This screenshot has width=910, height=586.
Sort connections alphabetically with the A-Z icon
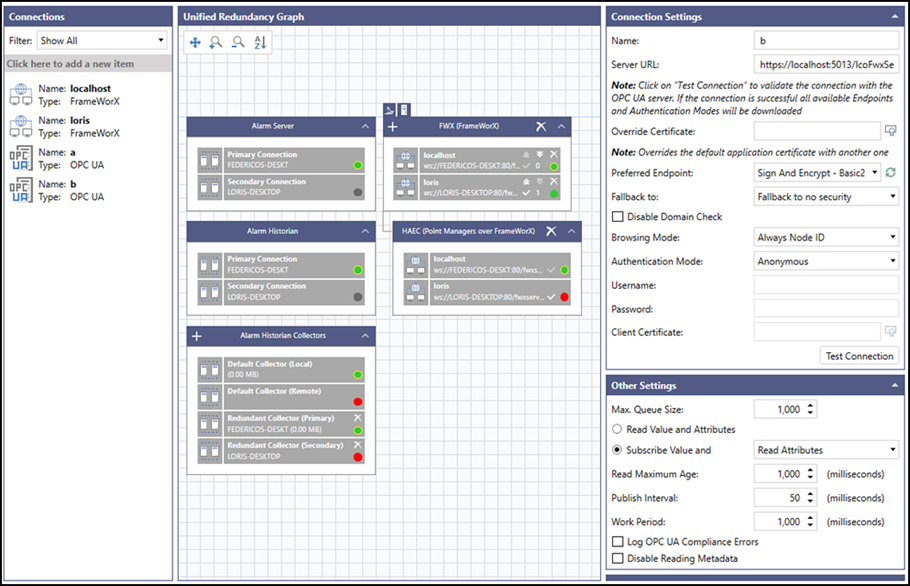pyautogui.click(x=260, y=42)
